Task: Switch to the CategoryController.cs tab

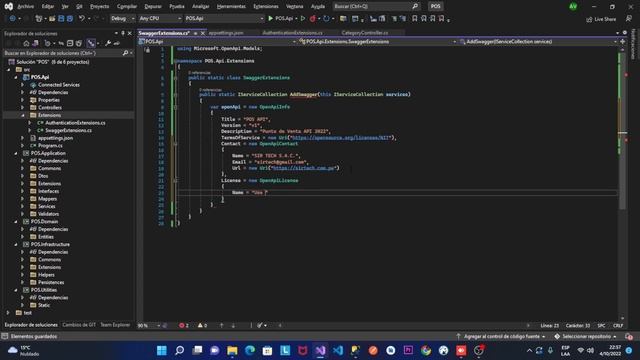Action: pos(365,33)
